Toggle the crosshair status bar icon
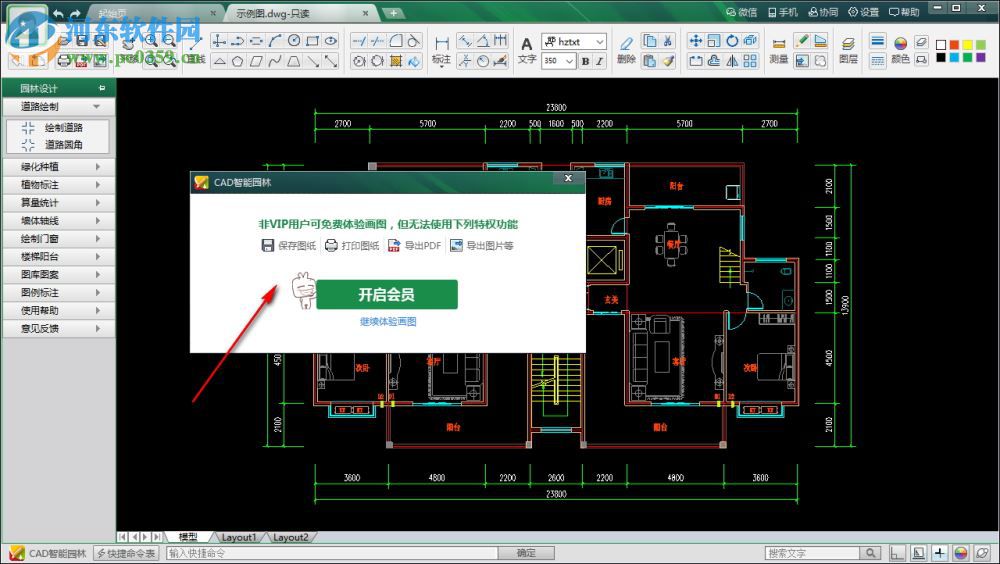 939,553
